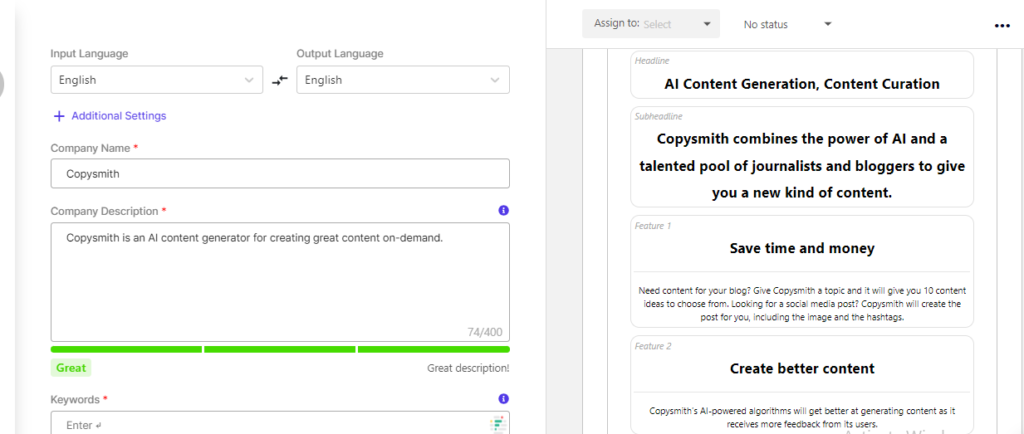Click the Keywords label
The image size is (1024, 434).
click(75, 399)
